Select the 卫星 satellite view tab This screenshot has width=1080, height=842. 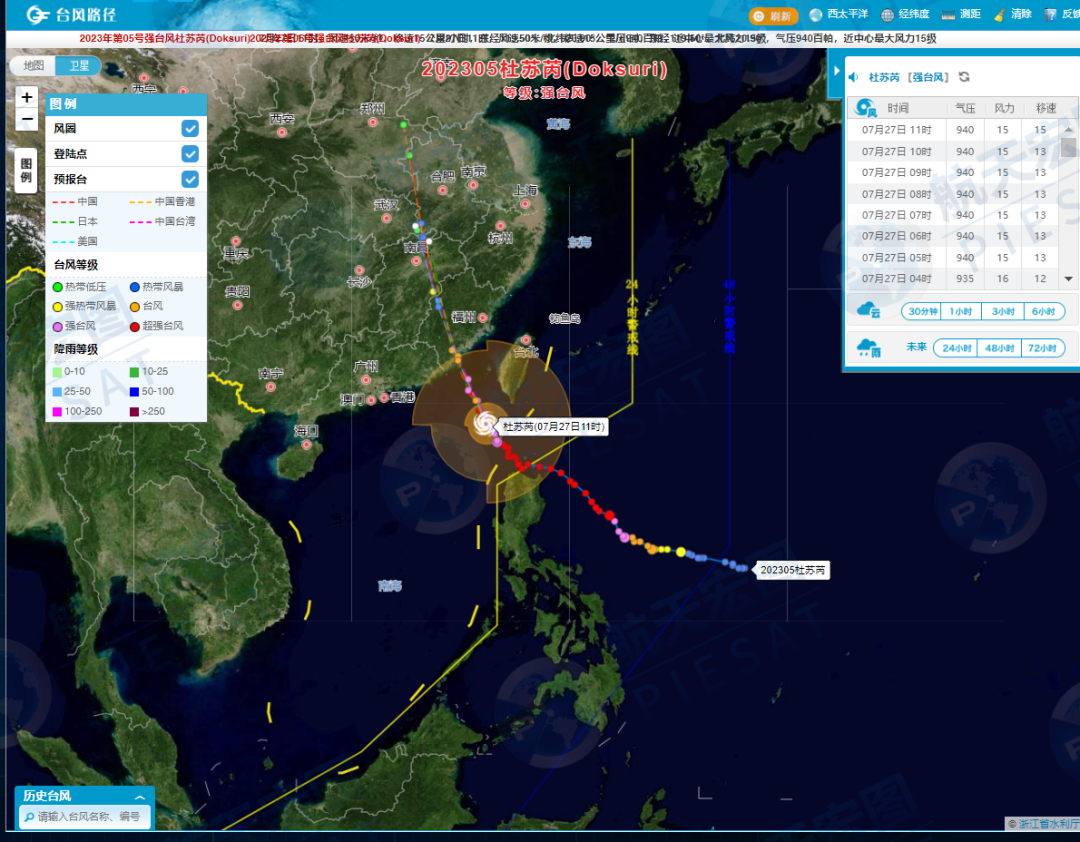pos(78,66)
